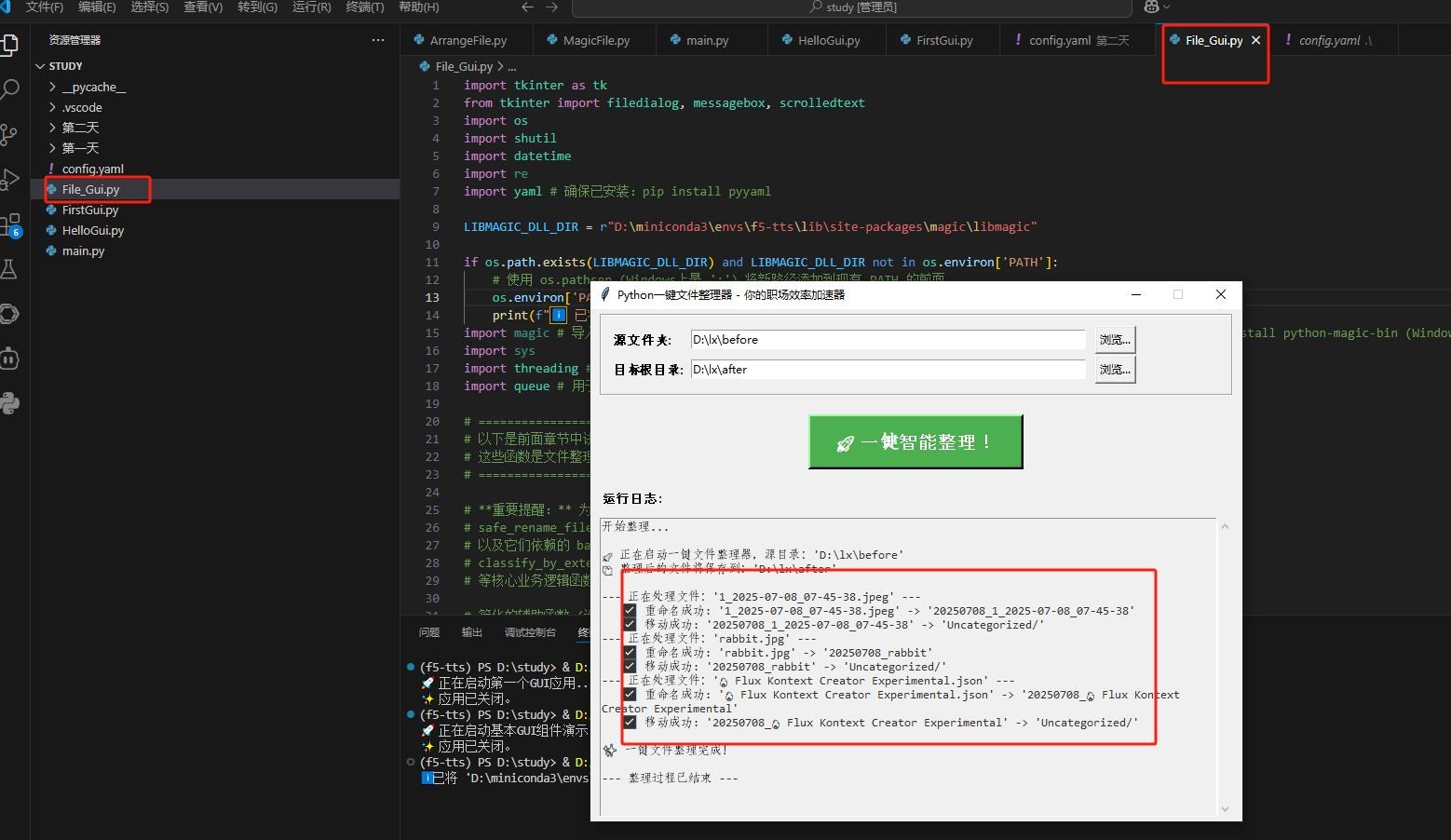Open the Python view in the activity bar

click(9, 403)
